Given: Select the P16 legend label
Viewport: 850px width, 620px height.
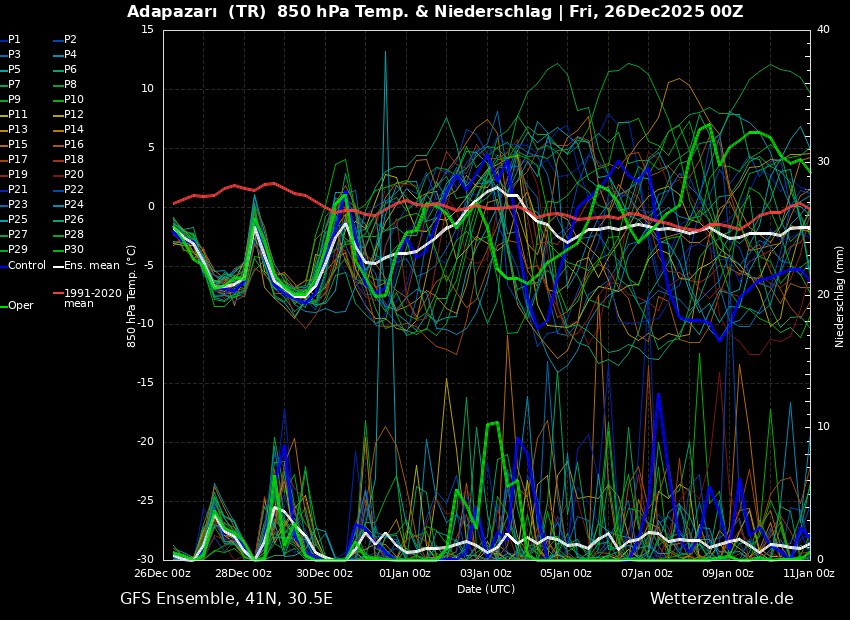Looking at the screenshot, I should [x=74, y=145].
